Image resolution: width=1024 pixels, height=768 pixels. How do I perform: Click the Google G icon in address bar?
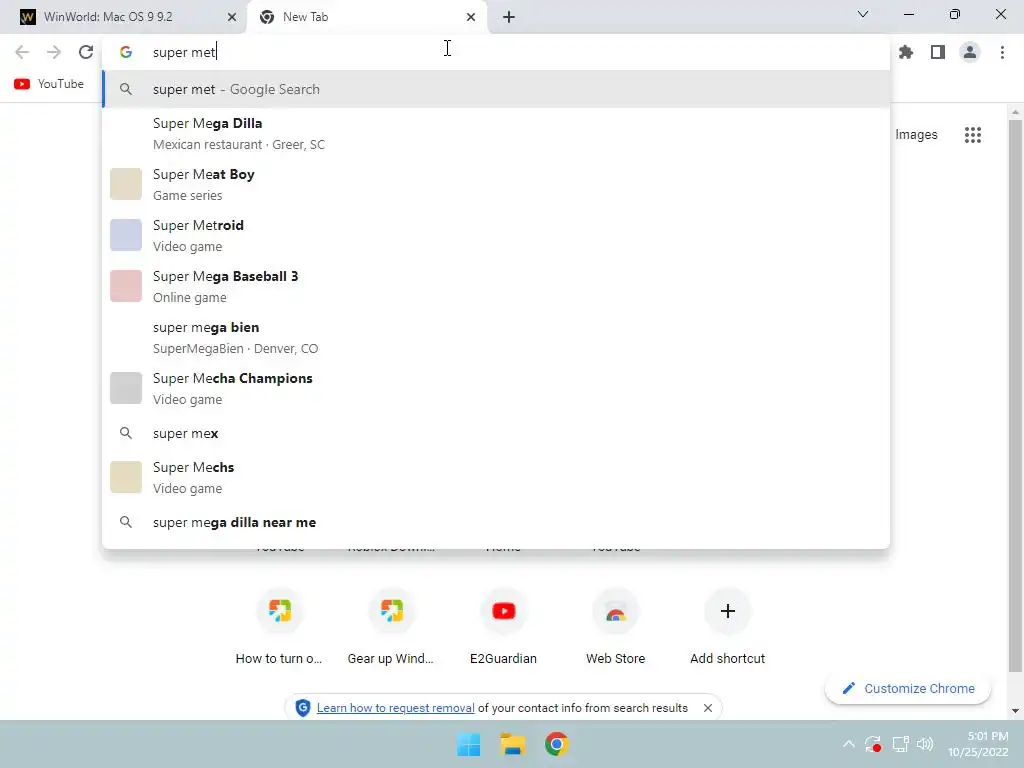(x=126, y=52)
